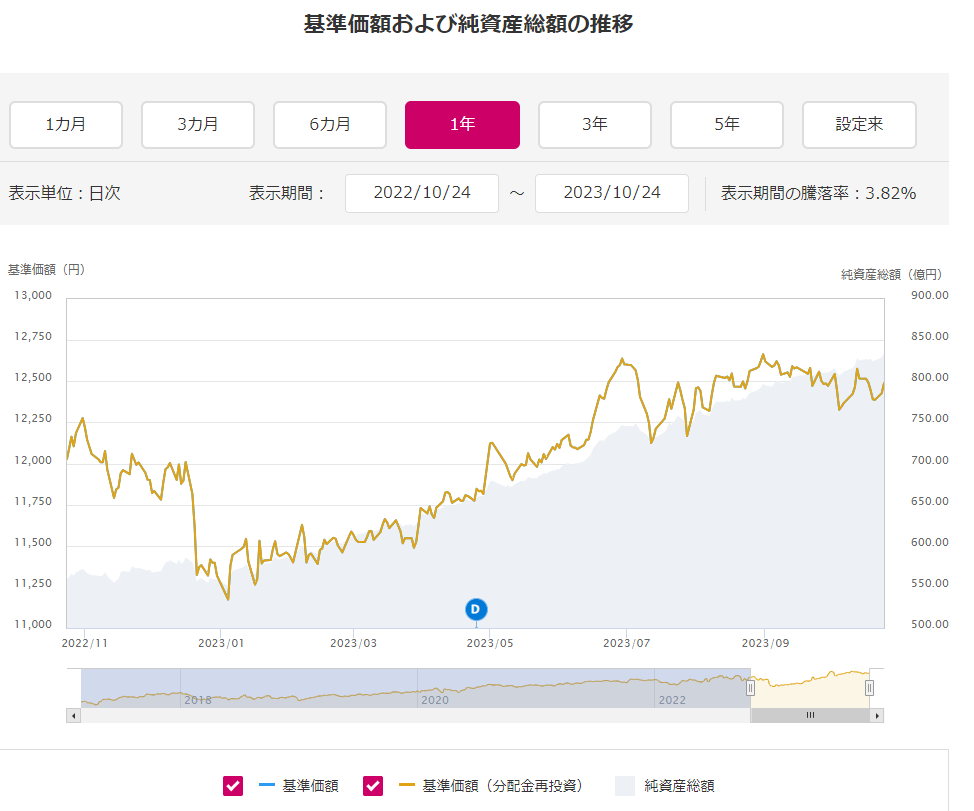The image size is (974, 811).
Task: Select the 3カ月 period tab
Action: 198,125
